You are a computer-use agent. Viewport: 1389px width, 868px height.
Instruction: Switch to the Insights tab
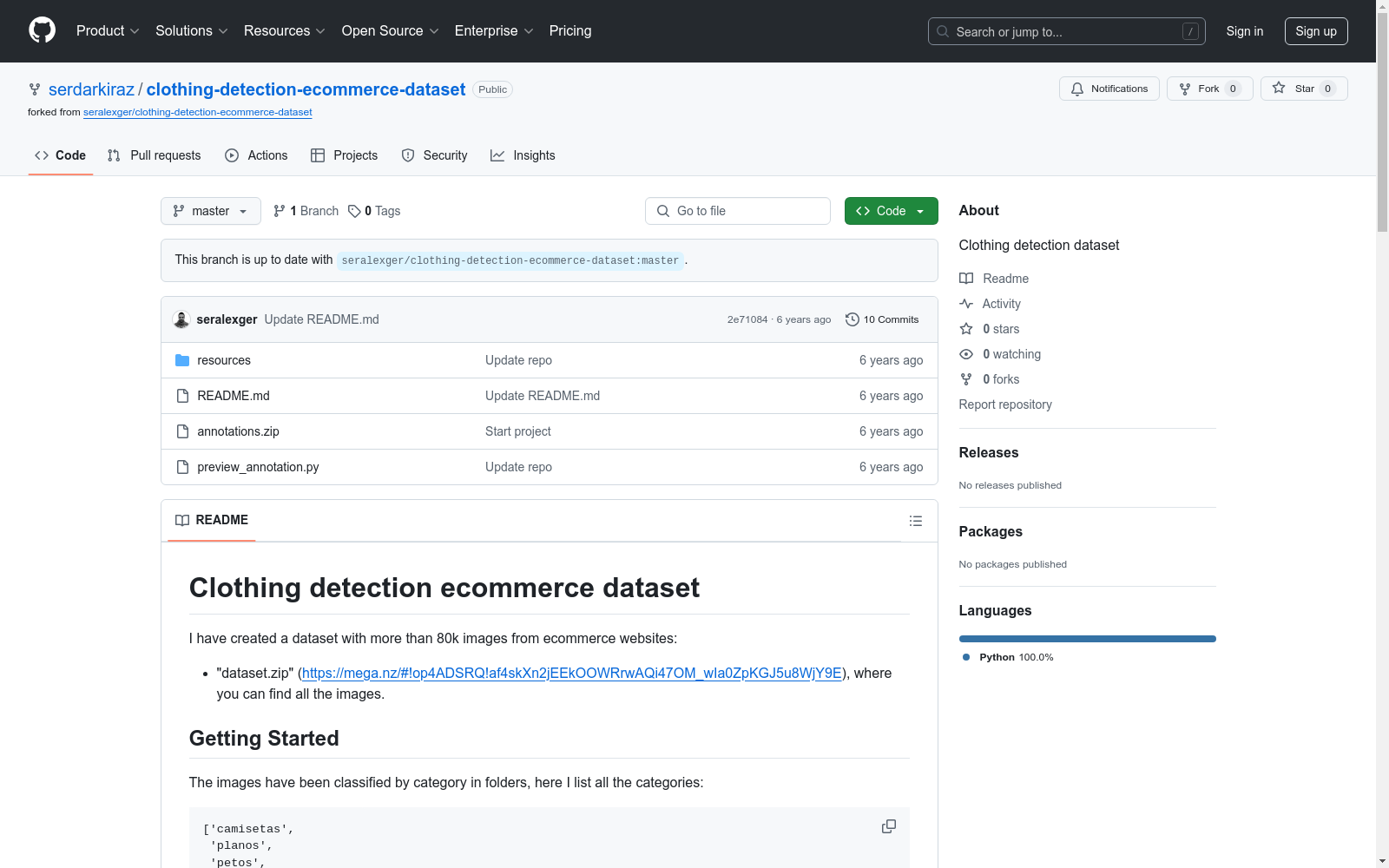tap(523, 155)
